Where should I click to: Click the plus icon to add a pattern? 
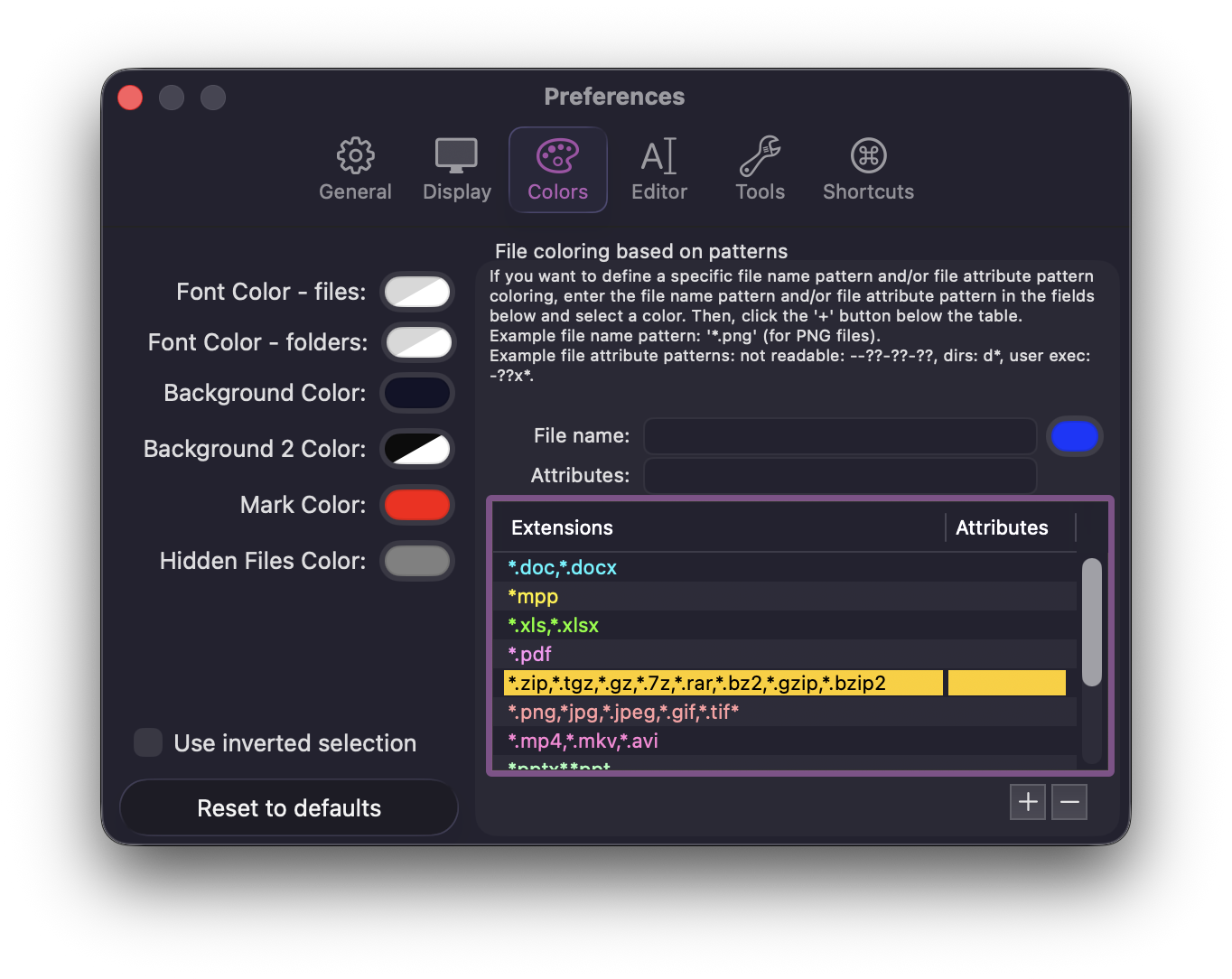(x=1027, y=801)
